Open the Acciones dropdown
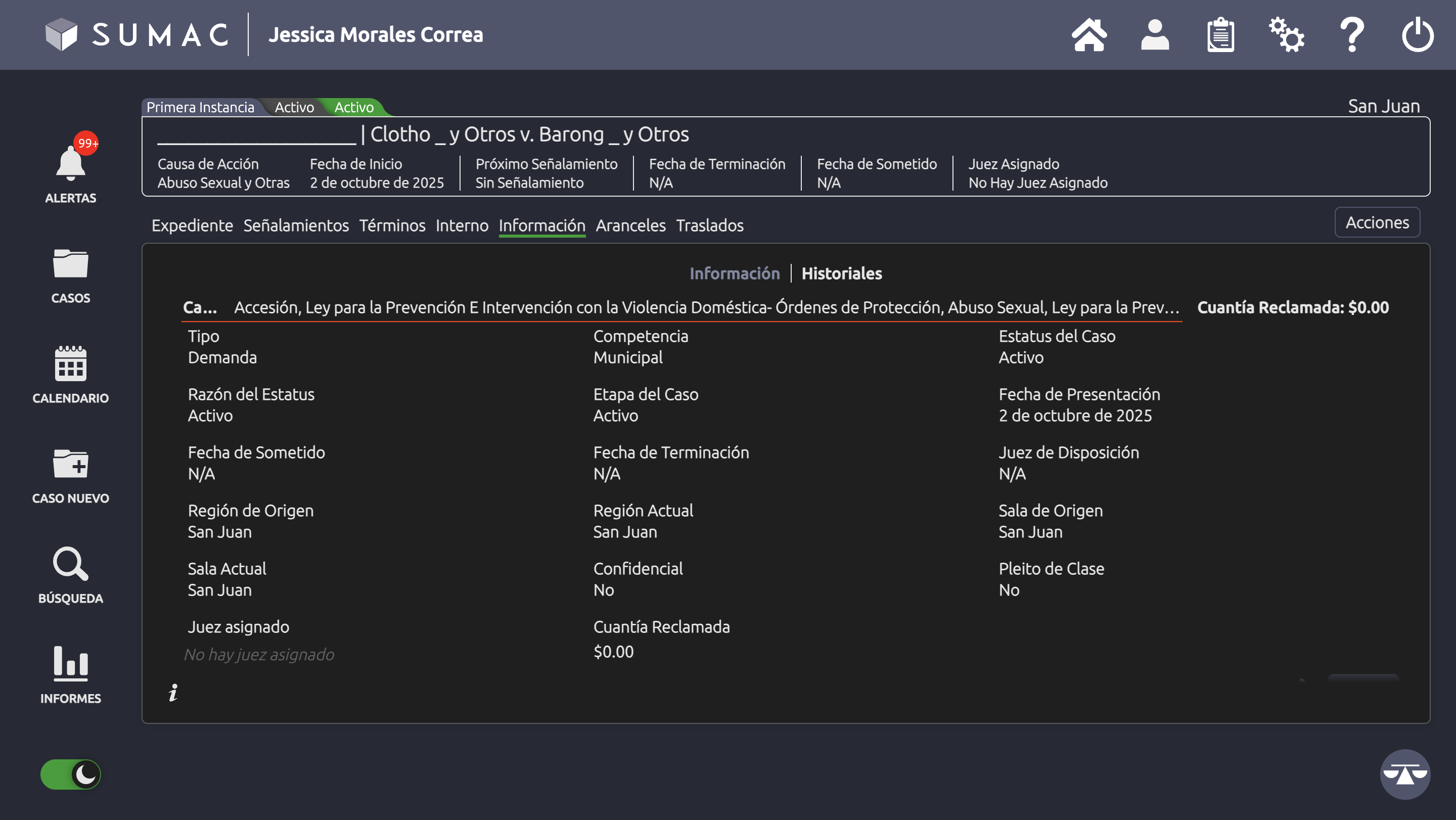Viewport: 1456px width, 820px height. coord(1377,222)
